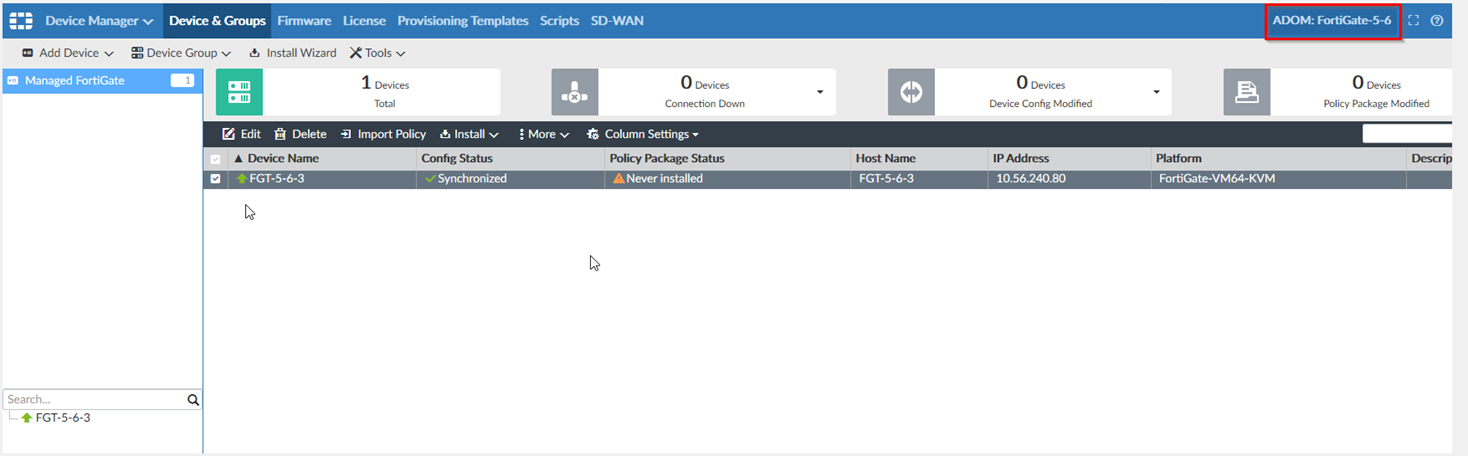Expand the Device Config Modified card arrow
This screenshot has width=1468, height=456.
[x=1156, y=92]
